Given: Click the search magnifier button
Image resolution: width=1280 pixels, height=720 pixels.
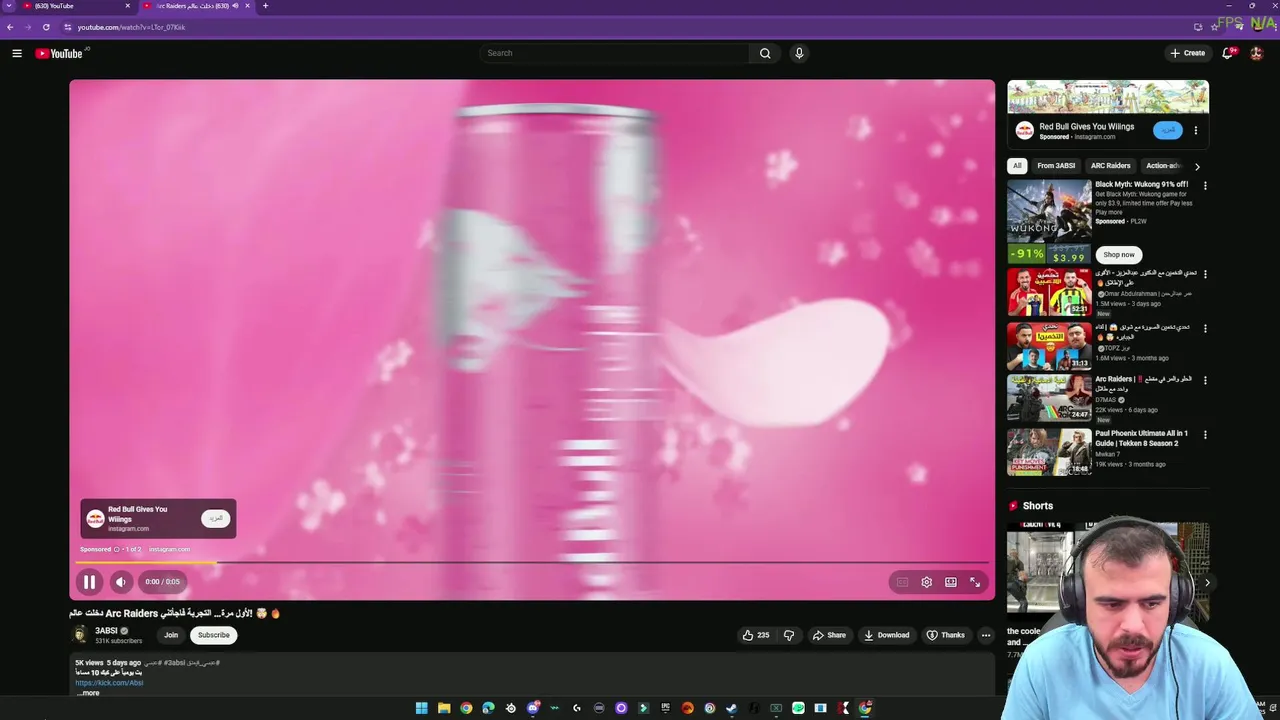Looking at the screenshot, I should (765, 53).
